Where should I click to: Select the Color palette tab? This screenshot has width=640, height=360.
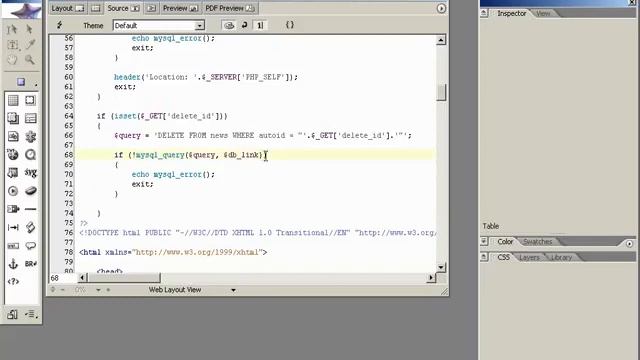point(505,242)
